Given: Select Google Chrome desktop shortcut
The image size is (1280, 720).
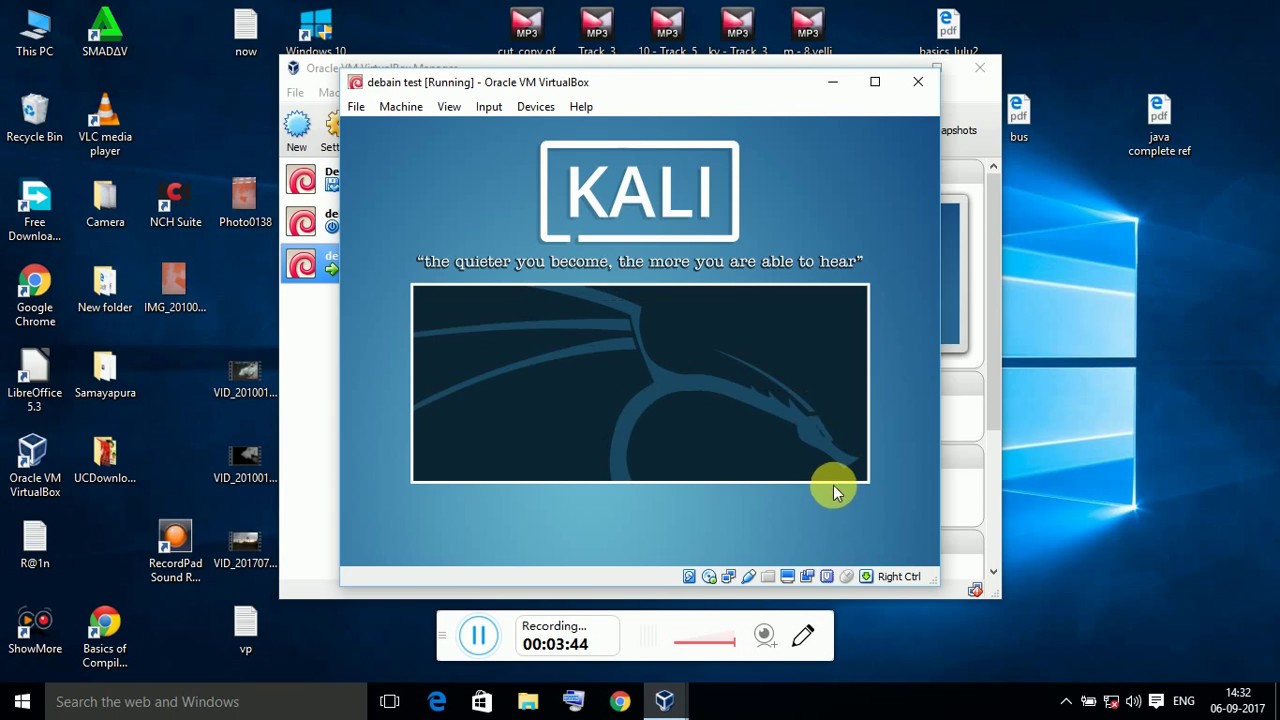Looking at the screenshot, I should tap(35, 296).
